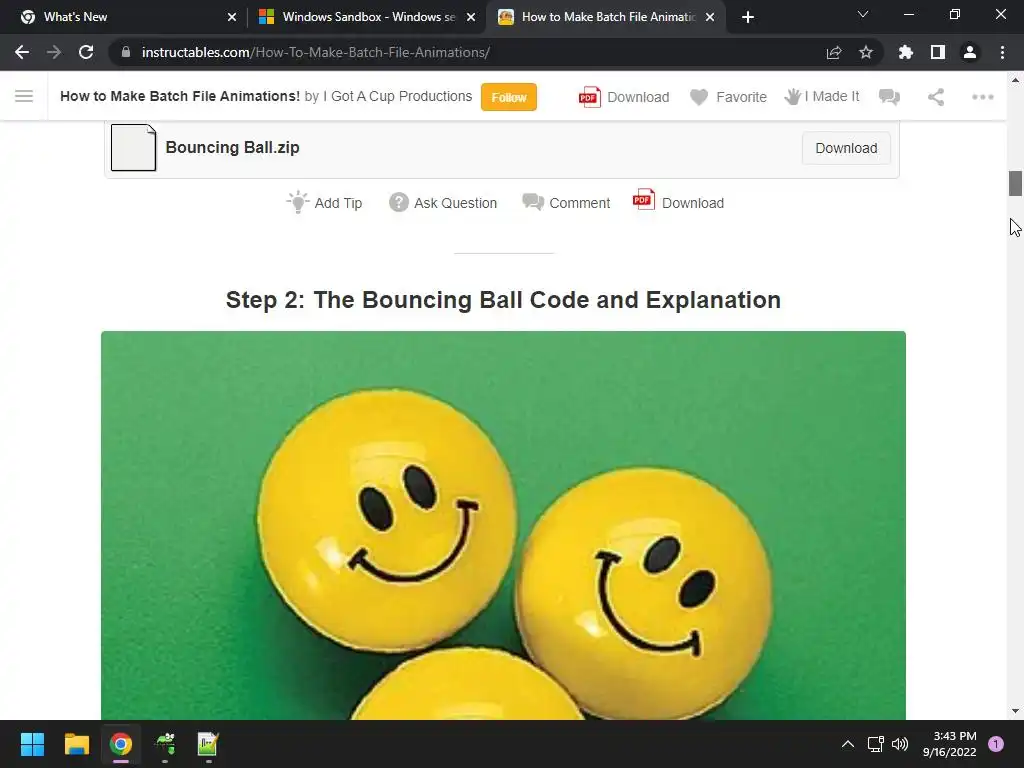Close the Batch File Animations tab
1024x768 pixels.
711,17
